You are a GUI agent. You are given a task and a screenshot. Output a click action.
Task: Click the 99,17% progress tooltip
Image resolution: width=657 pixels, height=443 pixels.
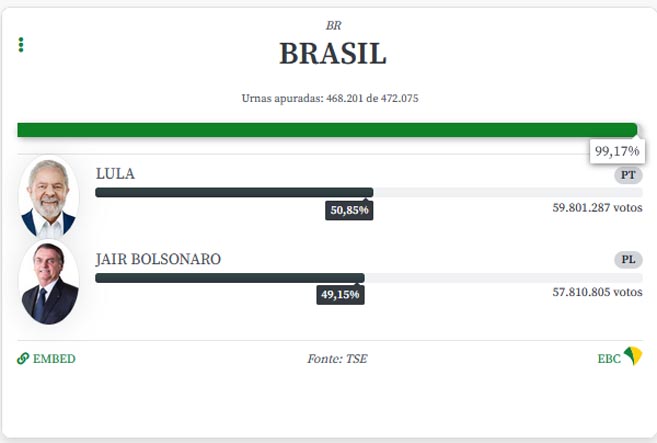(617, 151)
